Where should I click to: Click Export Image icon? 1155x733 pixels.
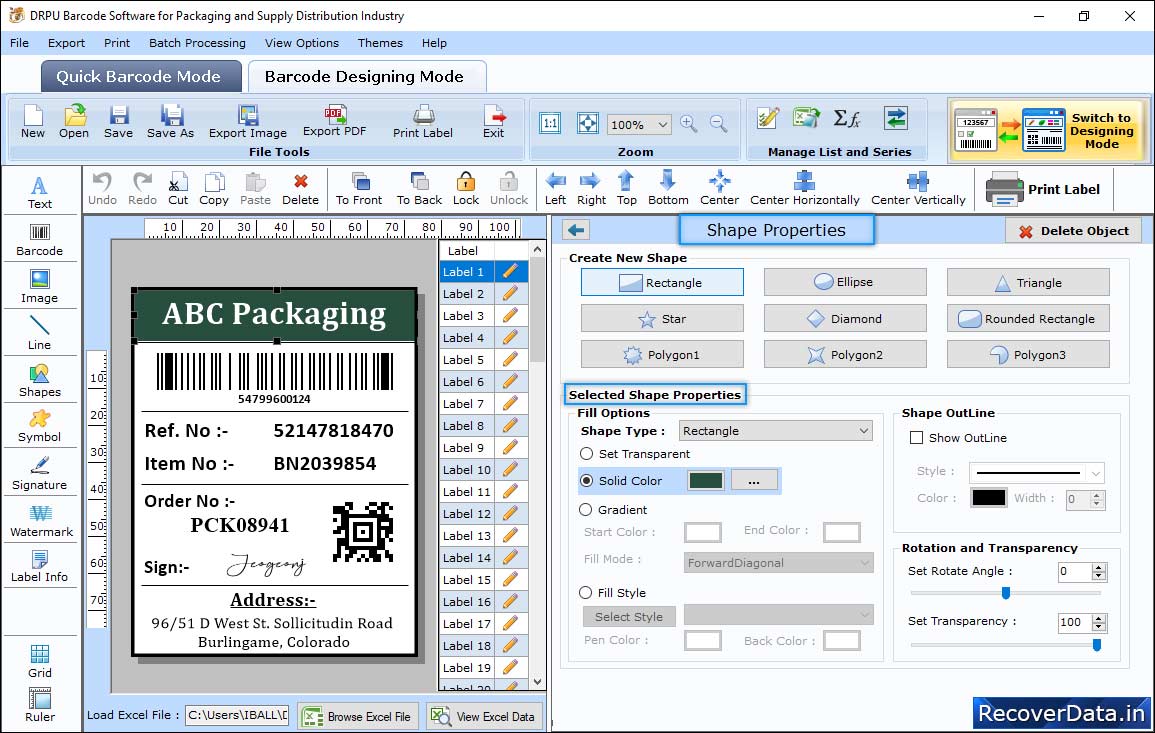pyautogui.click(x=248, y=122)
